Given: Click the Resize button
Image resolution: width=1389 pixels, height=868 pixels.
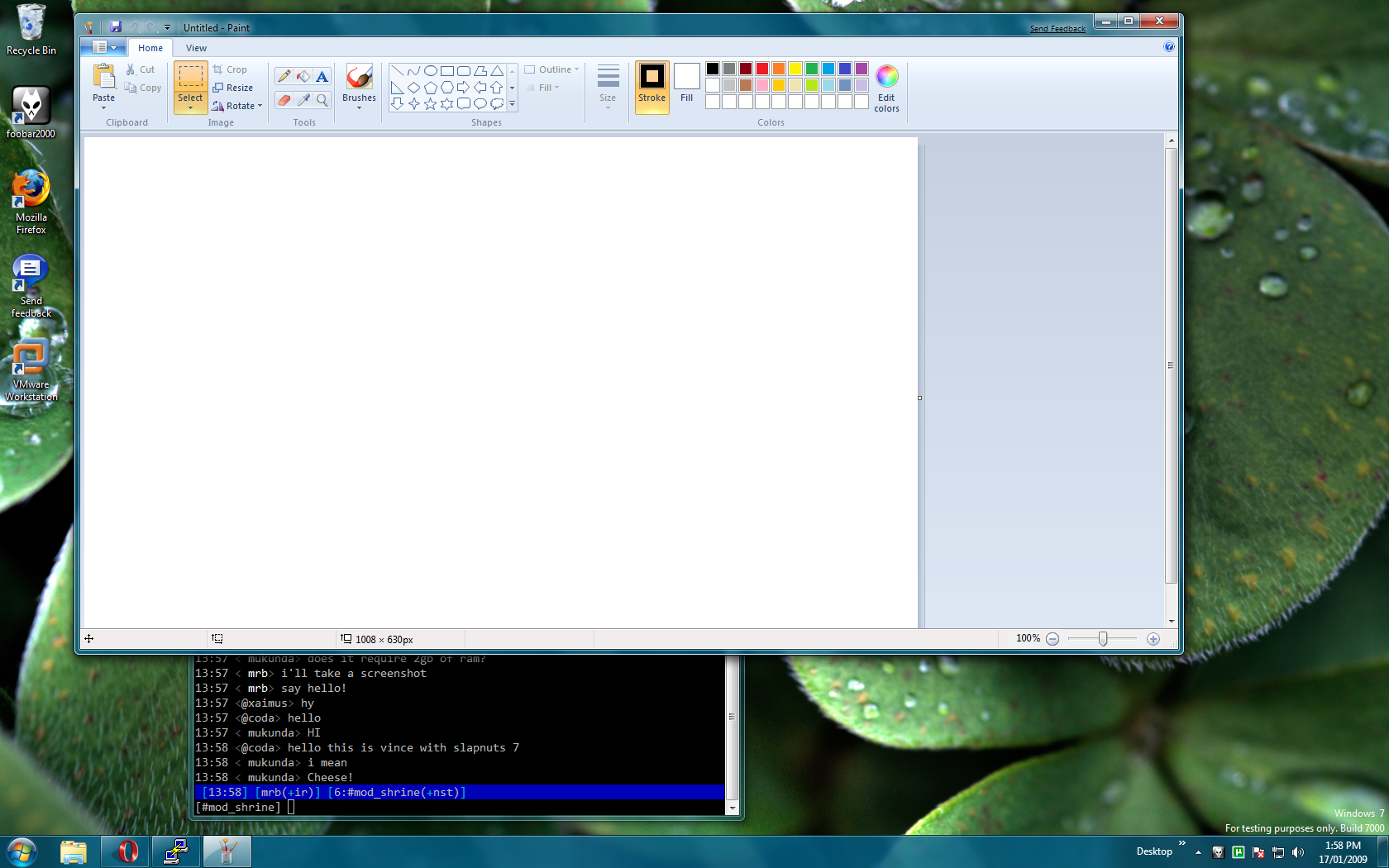Looking at the screenshot, I should (233, 88).
